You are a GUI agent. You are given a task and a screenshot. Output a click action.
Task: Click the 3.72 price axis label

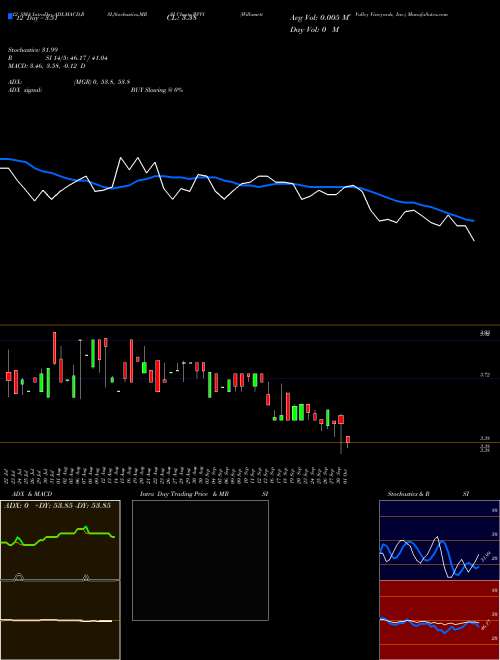pyautogui.click(x=484, y=374)
